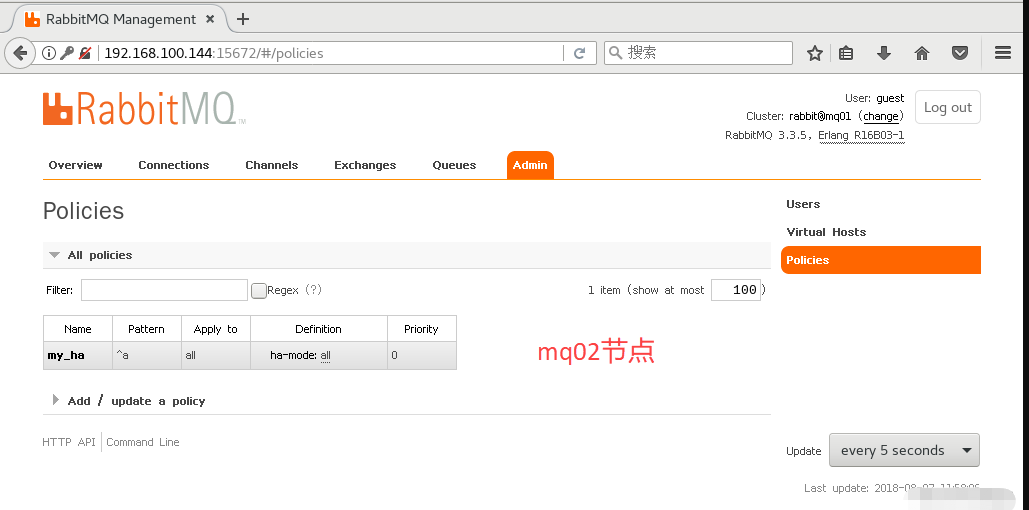
Task: Open the downloads arrow icon
Action: 884,53
